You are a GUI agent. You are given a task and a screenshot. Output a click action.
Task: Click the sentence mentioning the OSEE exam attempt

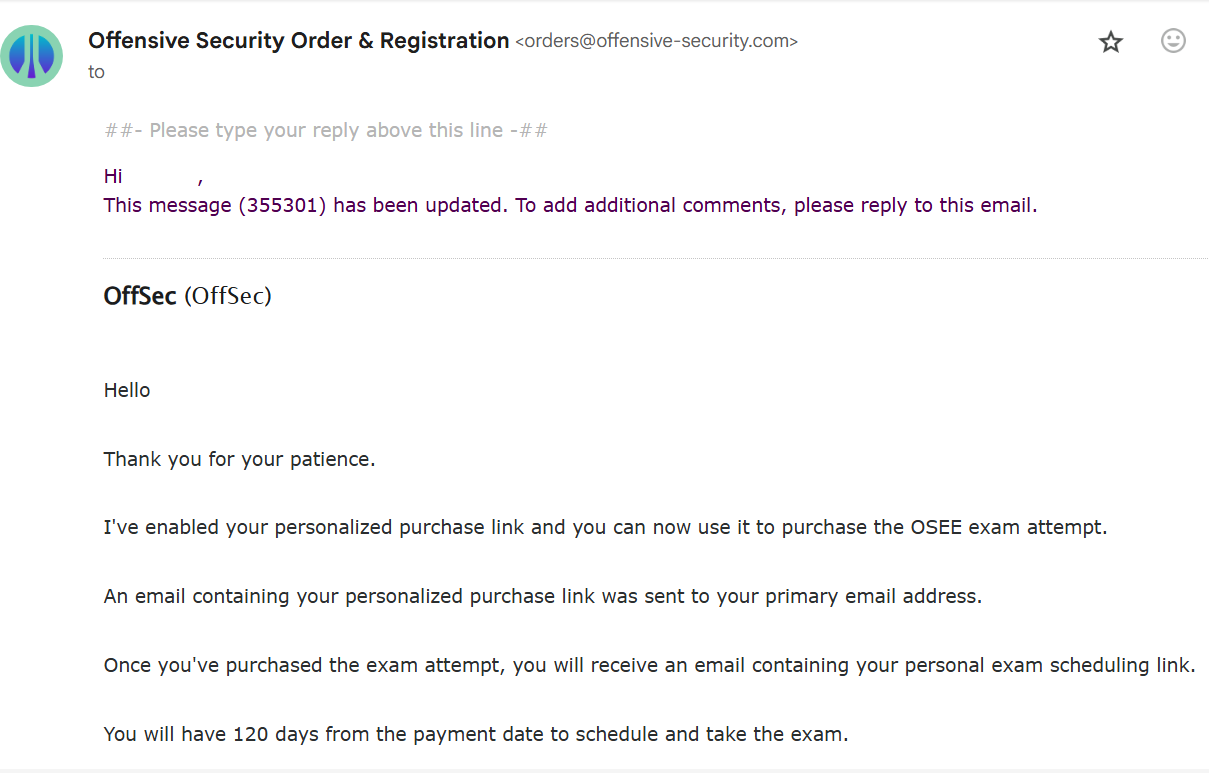(606, 528)
